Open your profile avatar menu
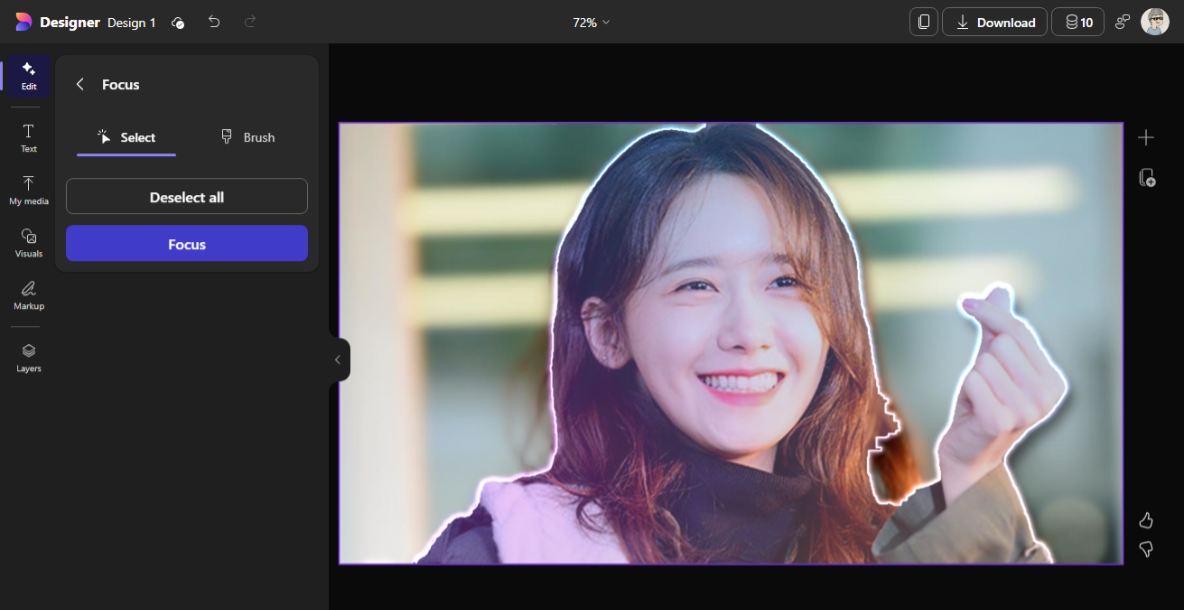 click(1155, 21)
